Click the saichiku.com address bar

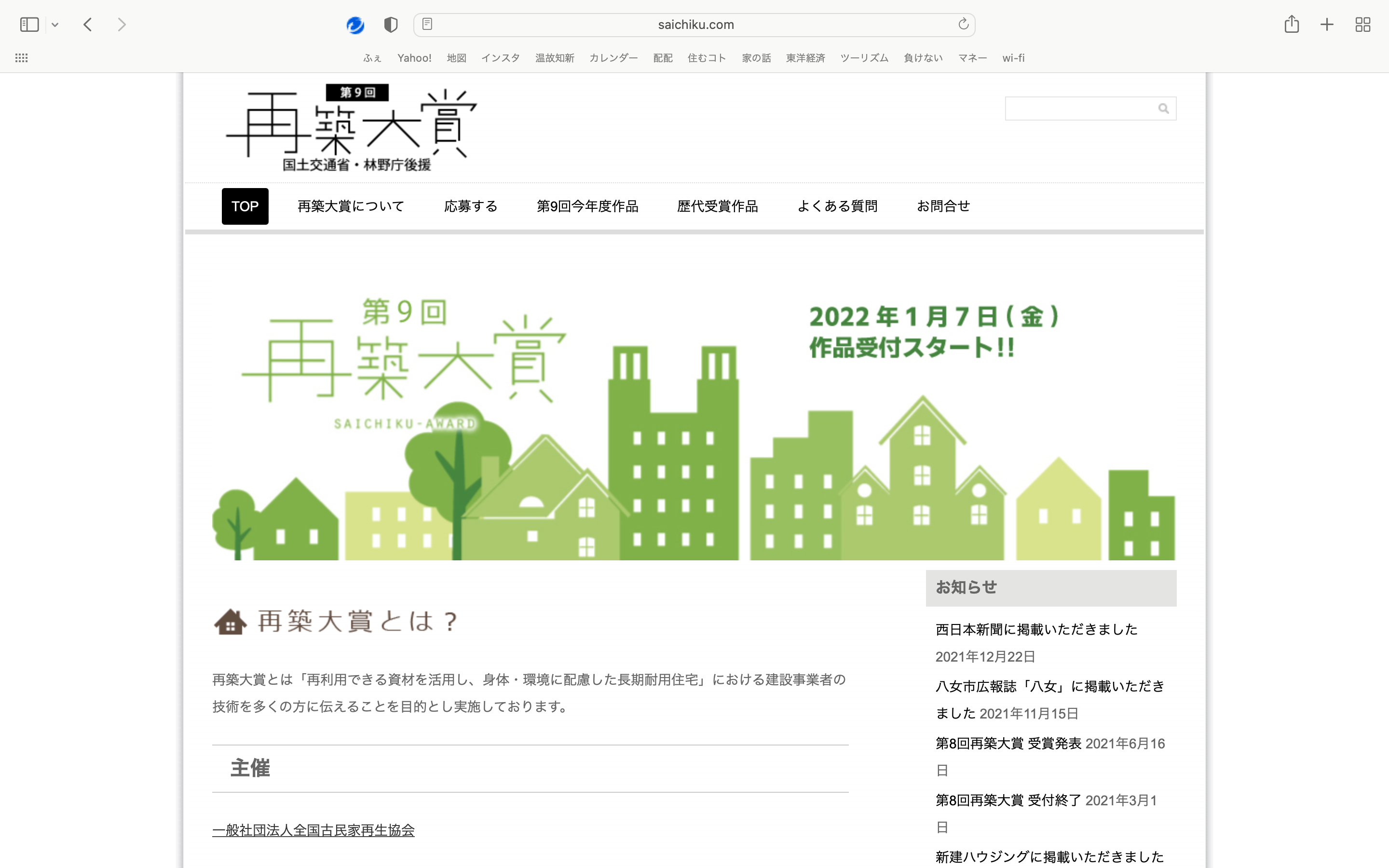click(x=694, y=25)
